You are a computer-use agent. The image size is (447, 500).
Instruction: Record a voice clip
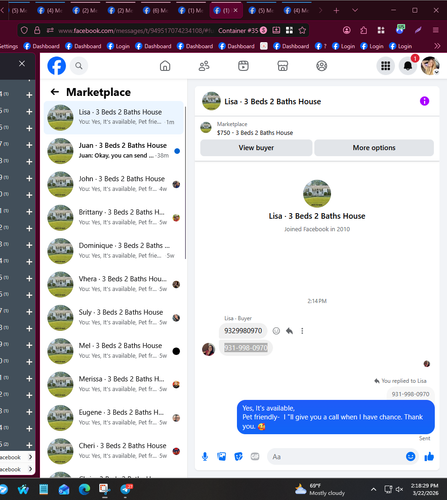tap(205, 457)
